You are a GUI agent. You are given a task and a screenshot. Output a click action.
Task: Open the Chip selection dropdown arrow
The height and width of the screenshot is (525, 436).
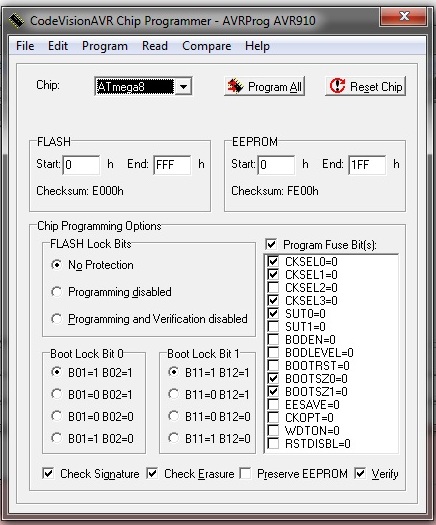point(183,87)
